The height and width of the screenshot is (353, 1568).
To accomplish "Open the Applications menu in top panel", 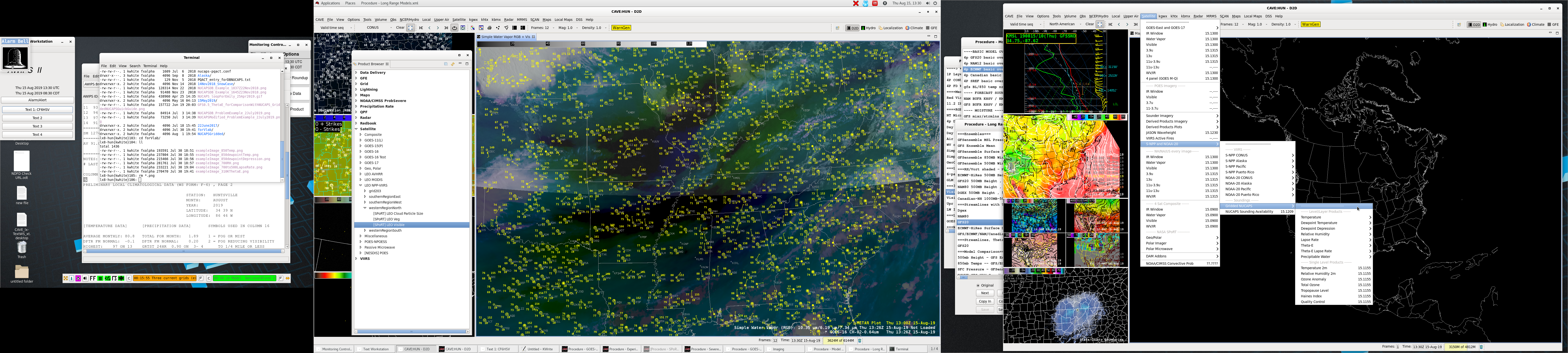I will 331,3.
